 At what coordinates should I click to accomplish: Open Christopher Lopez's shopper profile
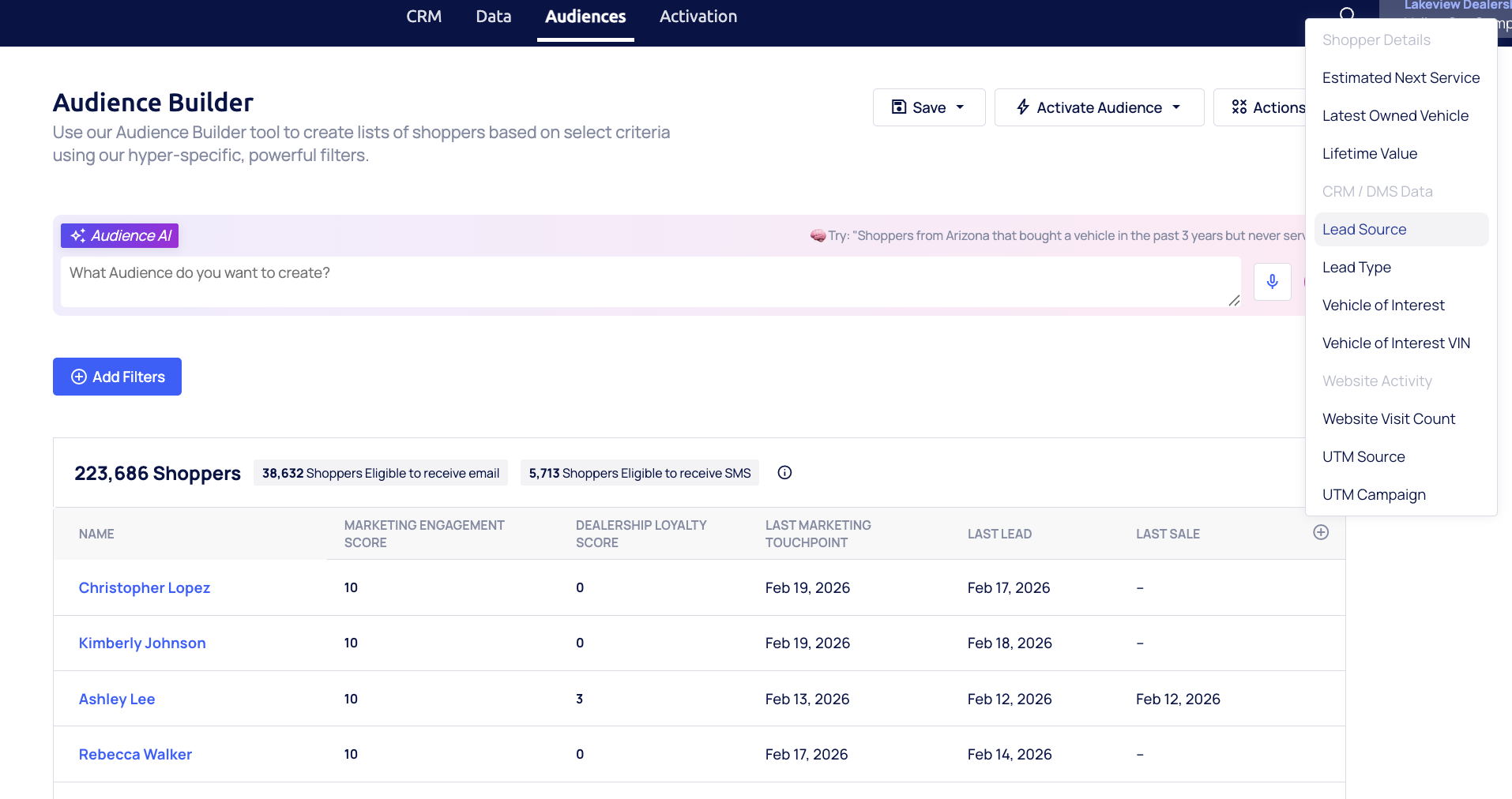(x=144, y=587)
